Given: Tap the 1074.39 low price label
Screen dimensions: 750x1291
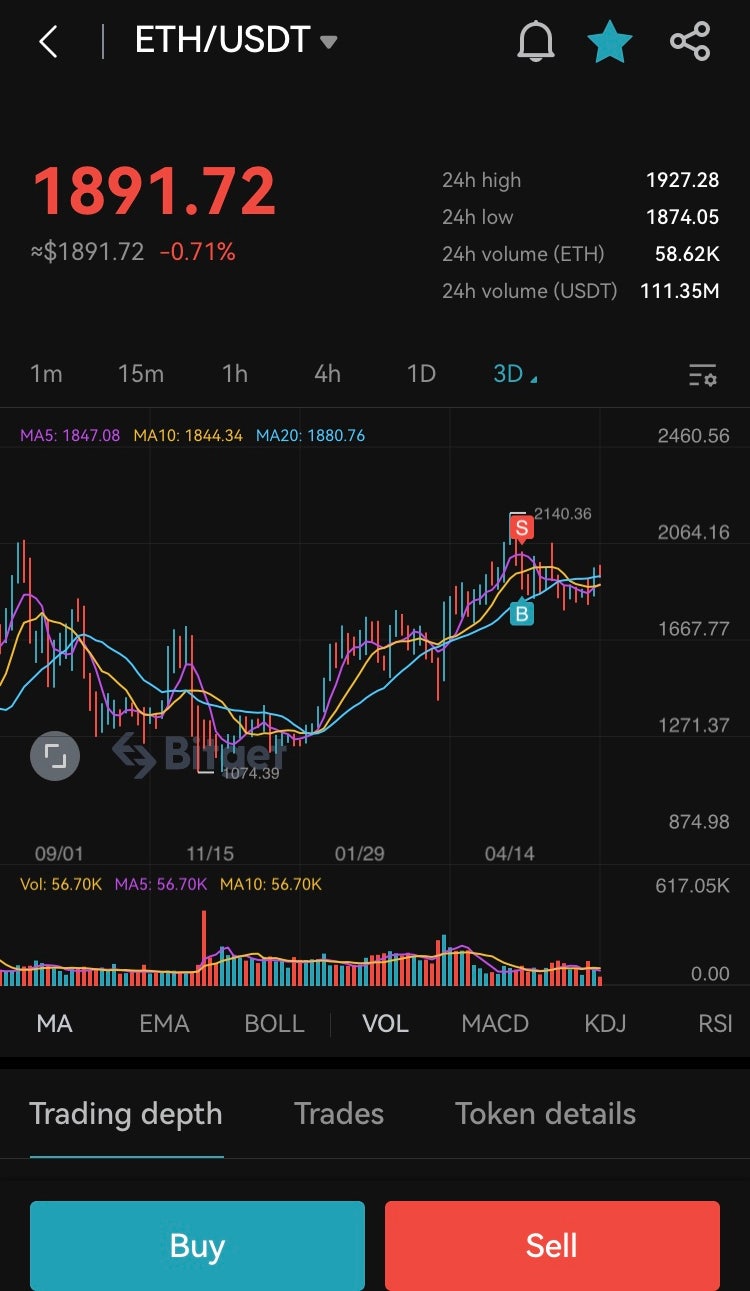Looking at the screenshot, I should coord(251,773).
